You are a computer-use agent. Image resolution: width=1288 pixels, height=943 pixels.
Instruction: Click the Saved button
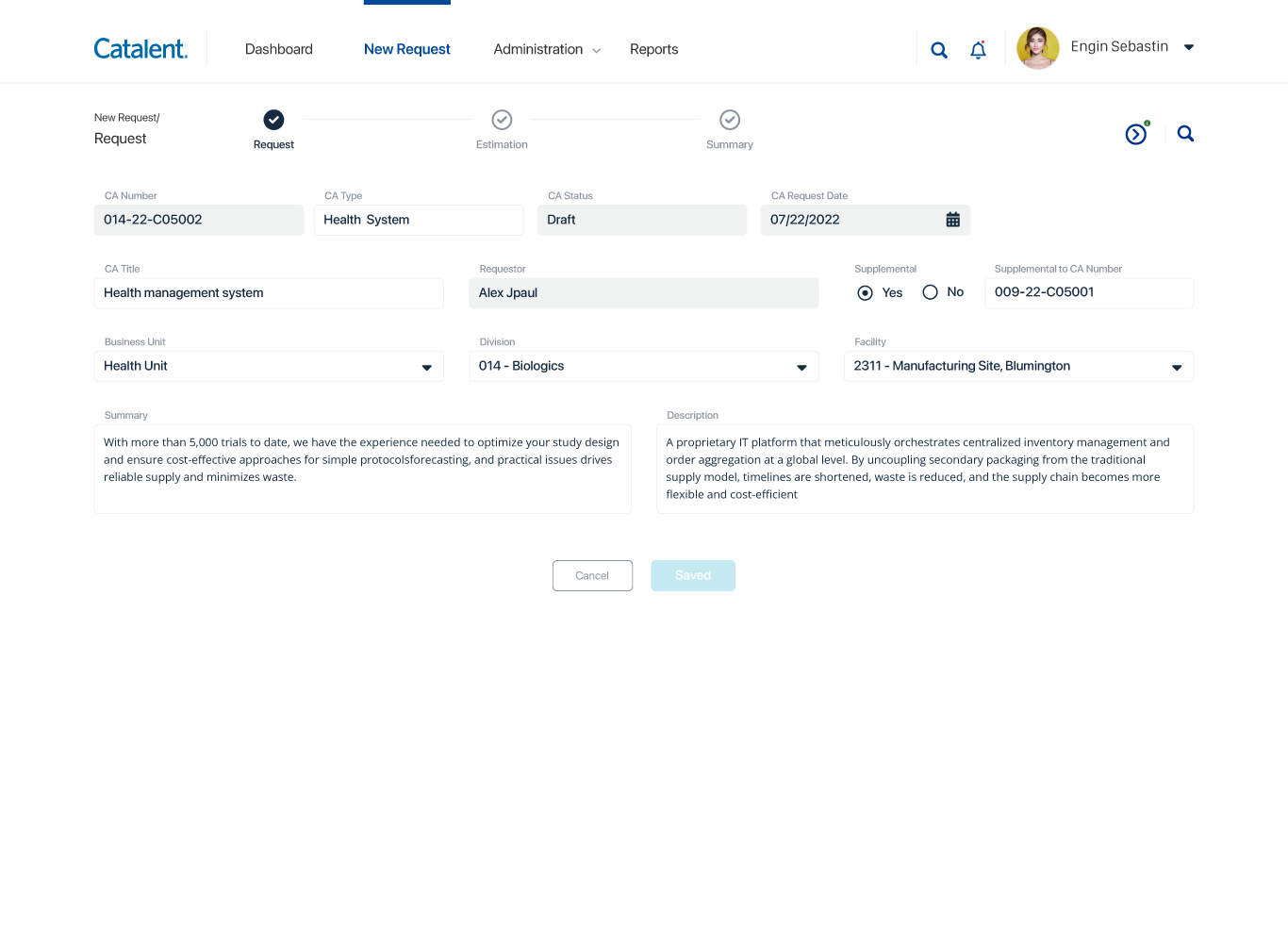(x=692, y=576)
